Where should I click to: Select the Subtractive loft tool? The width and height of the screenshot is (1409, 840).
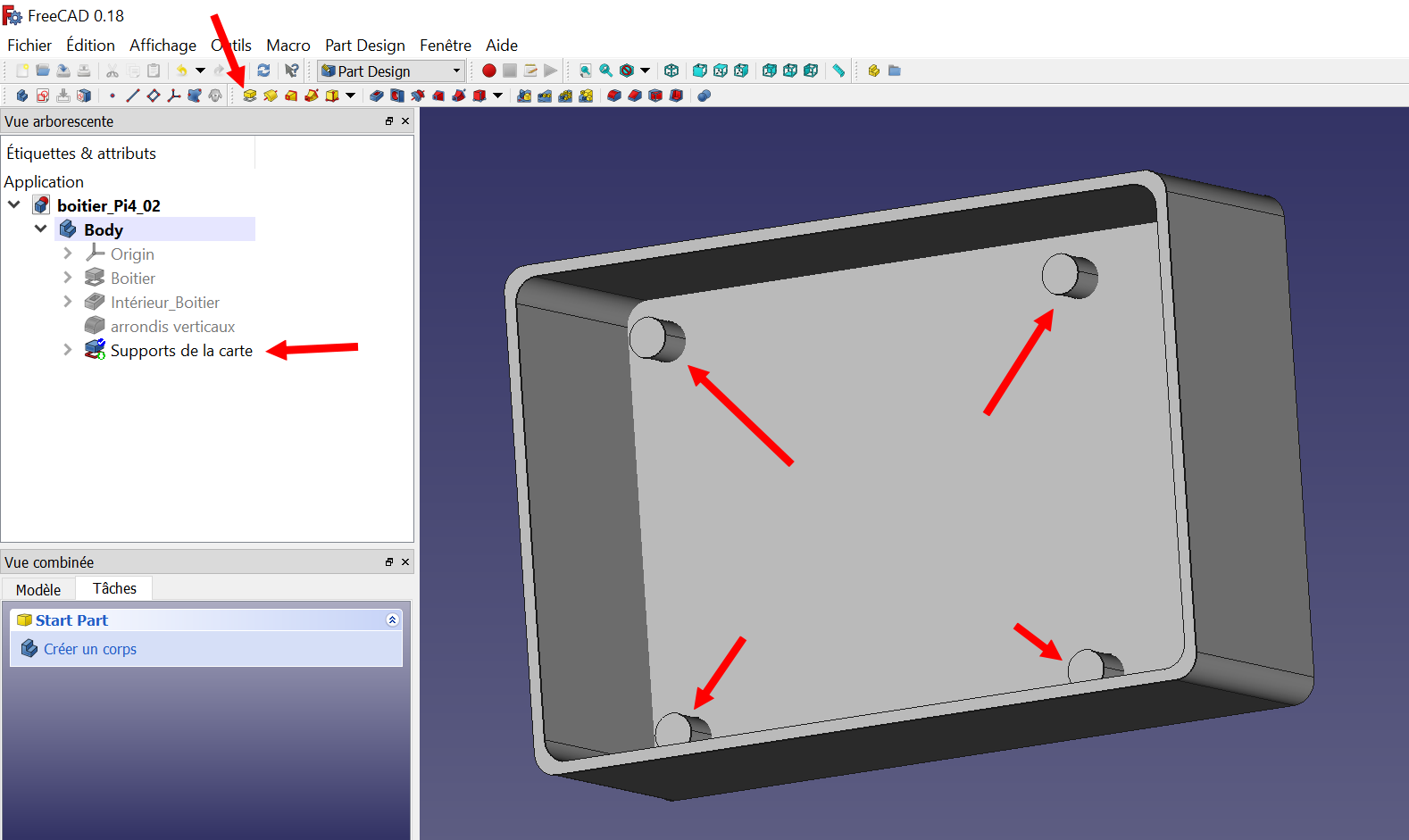(x=438, y=96)
